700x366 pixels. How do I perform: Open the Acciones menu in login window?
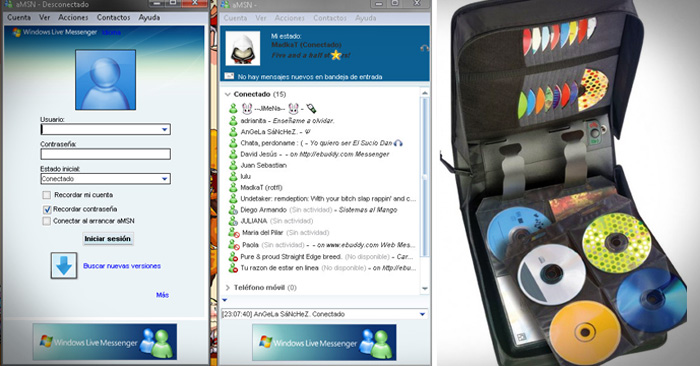[x=73, y=17]
